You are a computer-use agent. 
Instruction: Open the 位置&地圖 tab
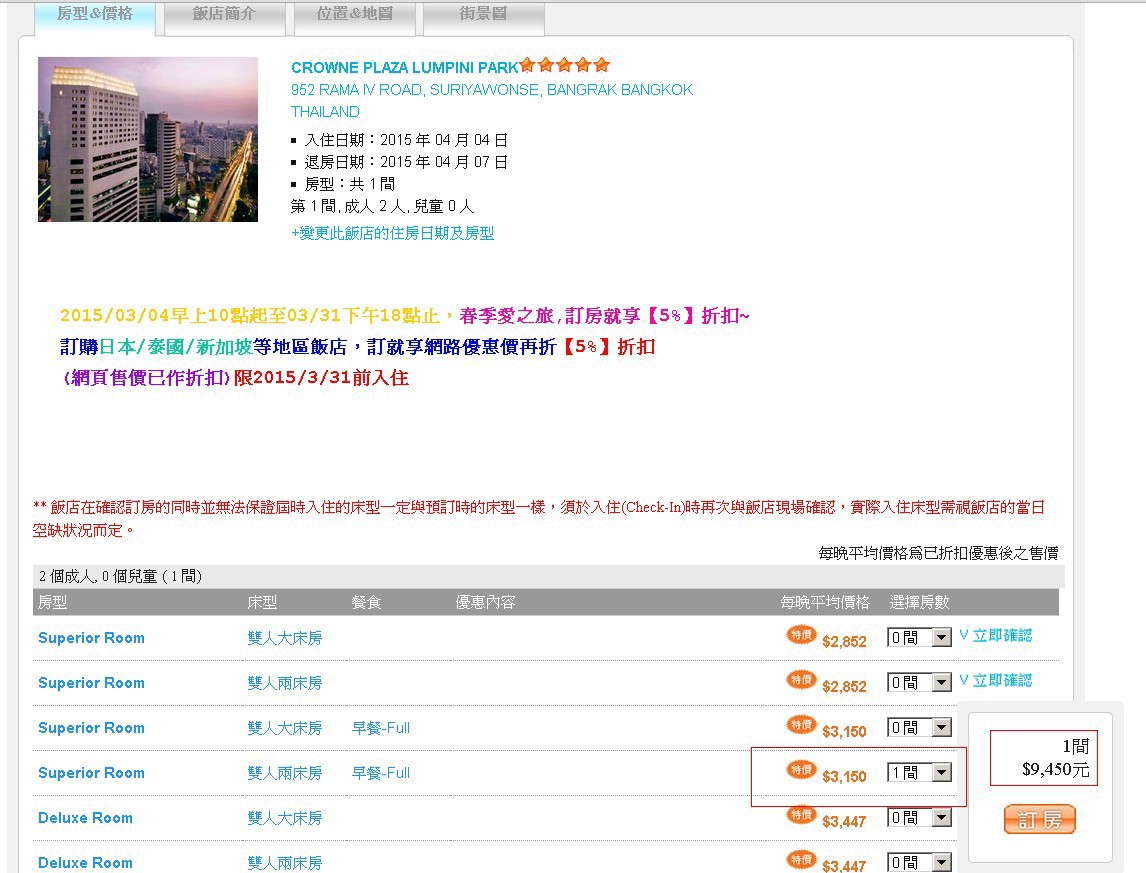(x=354, y=15)
